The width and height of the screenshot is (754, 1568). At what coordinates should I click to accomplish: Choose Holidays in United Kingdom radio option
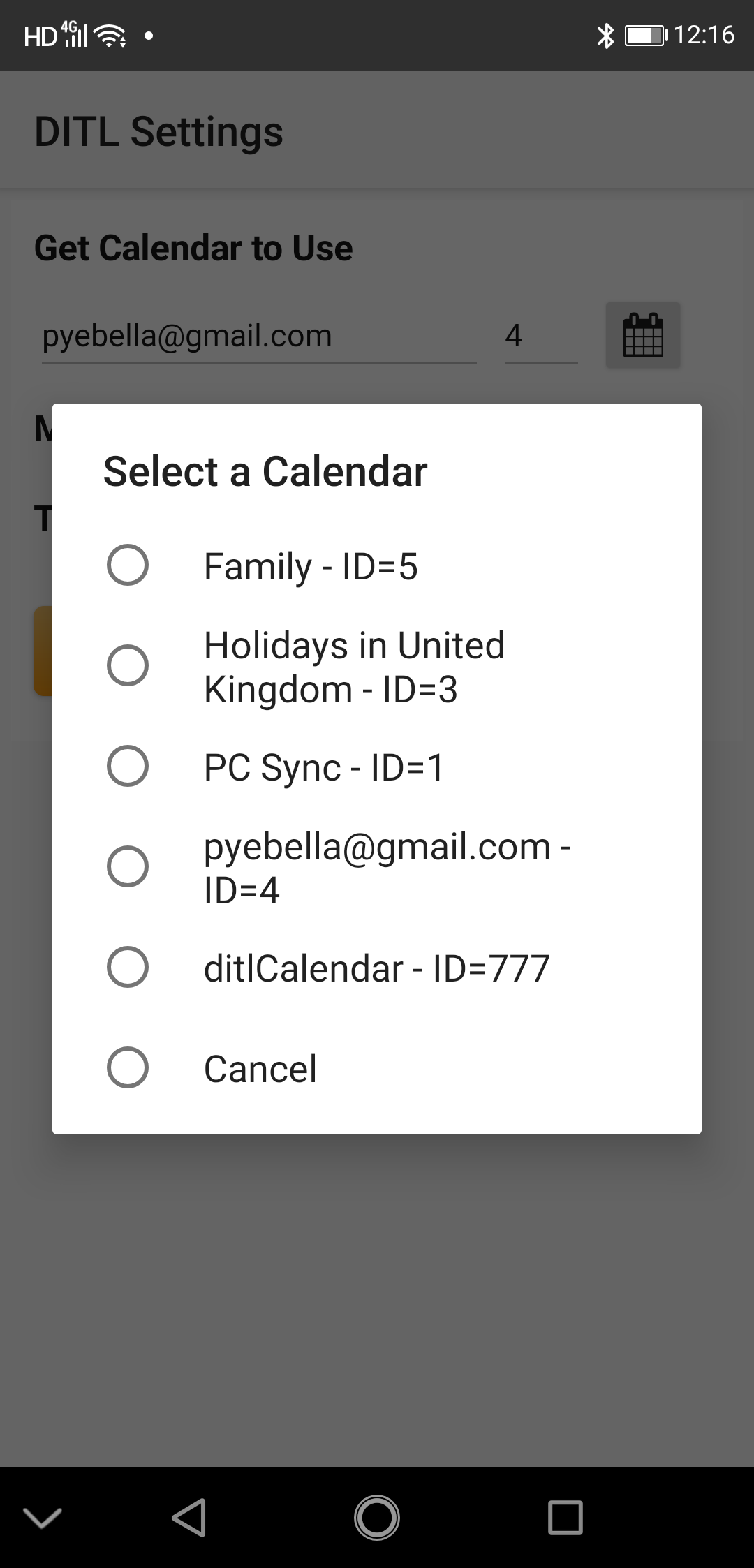tap(128, 665)
